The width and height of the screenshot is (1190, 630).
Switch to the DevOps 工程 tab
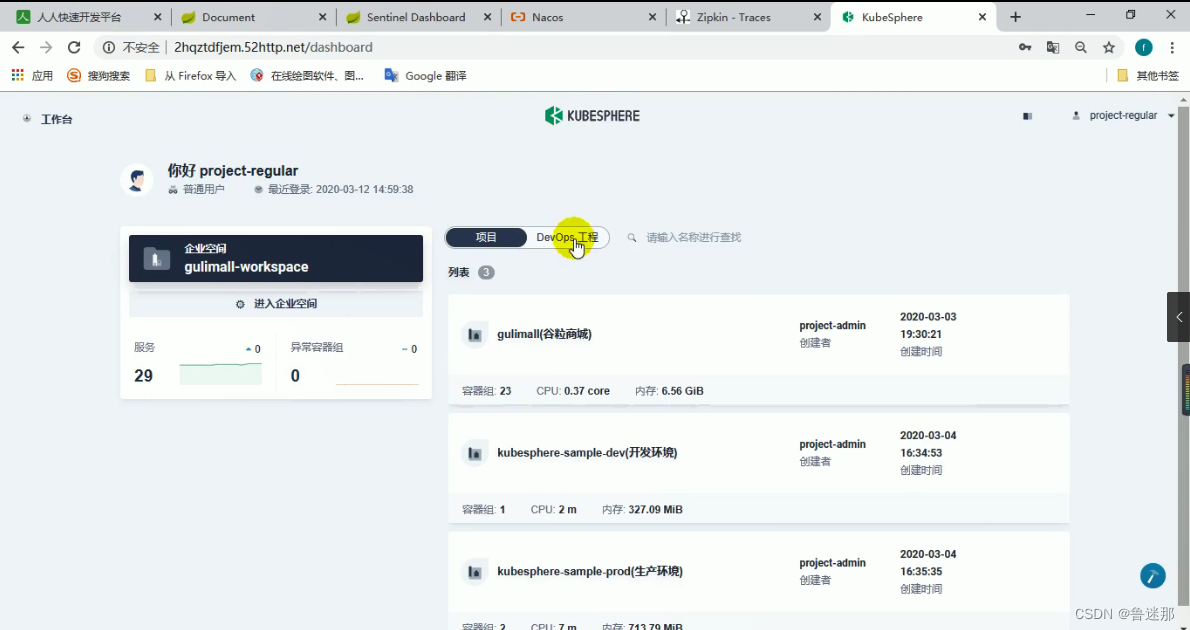pos(567,238)
